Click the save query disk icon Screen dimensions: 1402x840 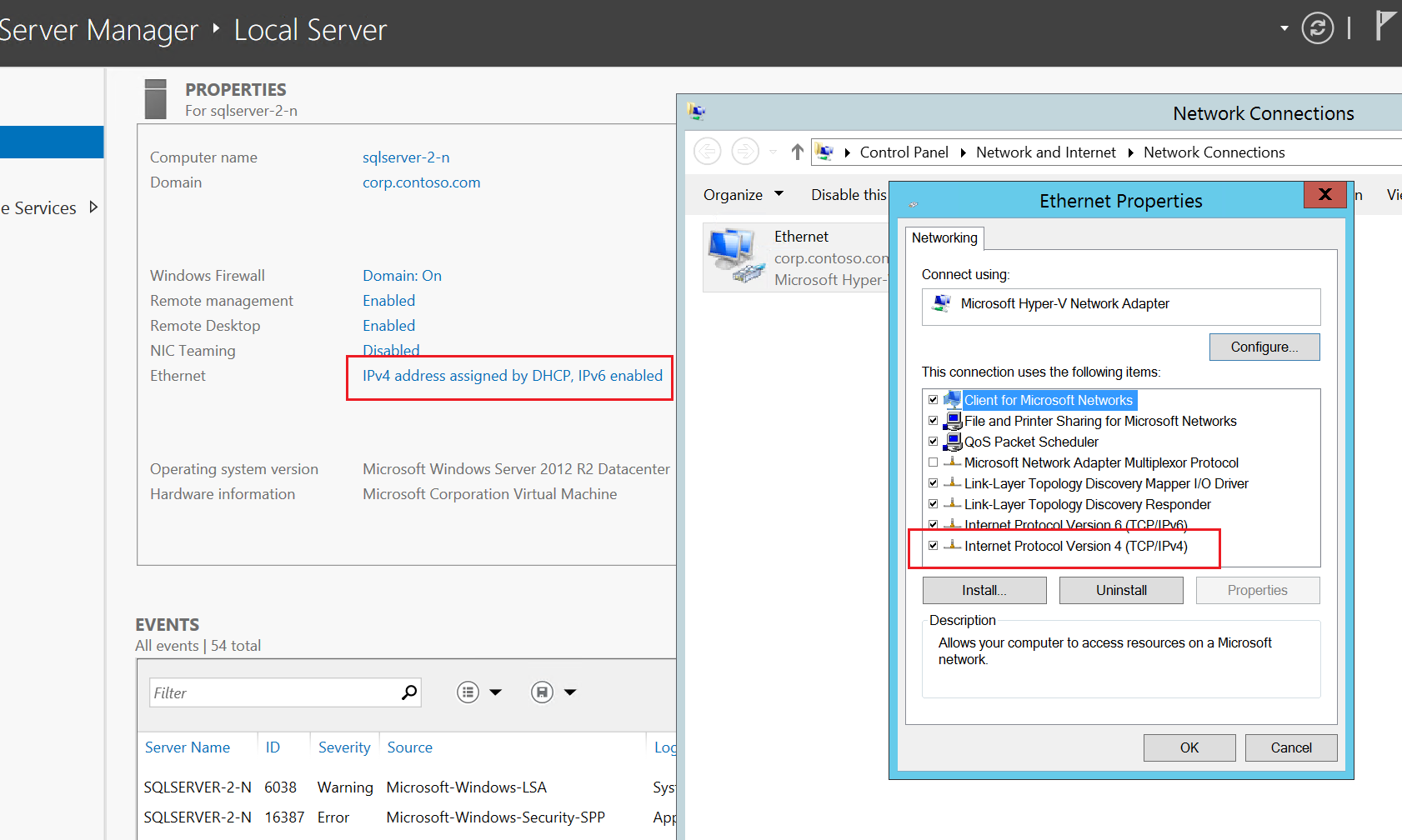tap(542, 692)
